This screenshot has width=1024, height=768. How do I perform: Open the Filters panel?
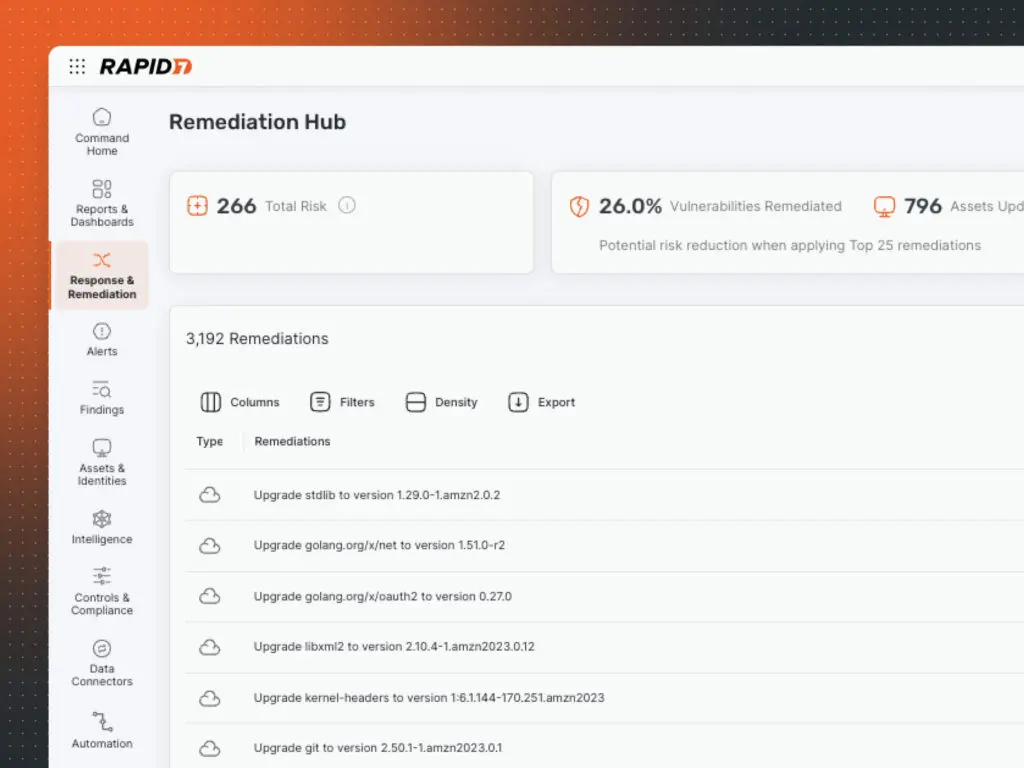(343, 402)
